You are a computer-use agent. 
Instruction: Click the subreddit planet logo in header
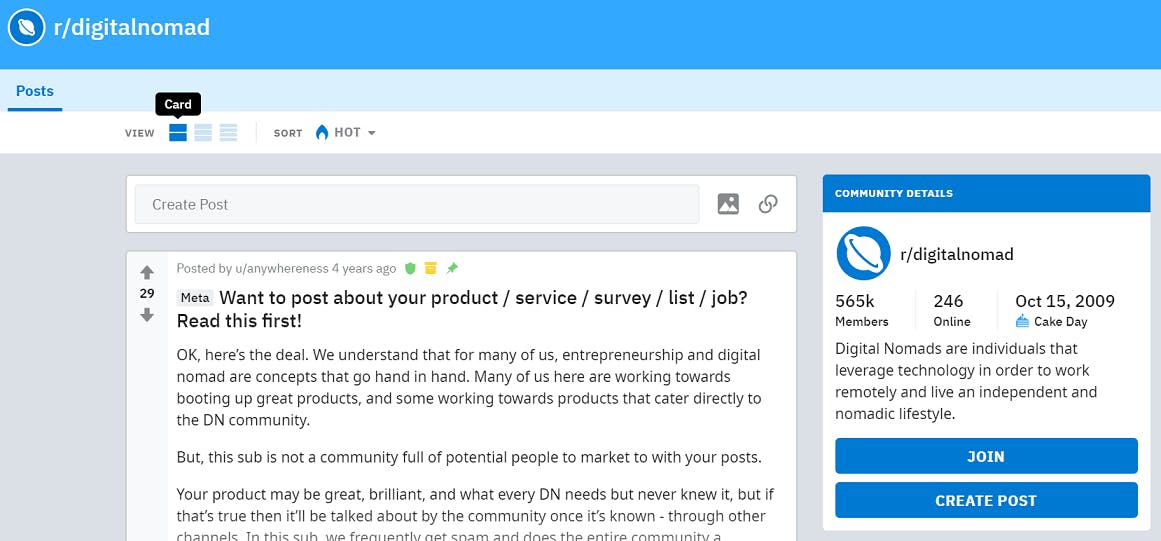(x=27, y=27)
